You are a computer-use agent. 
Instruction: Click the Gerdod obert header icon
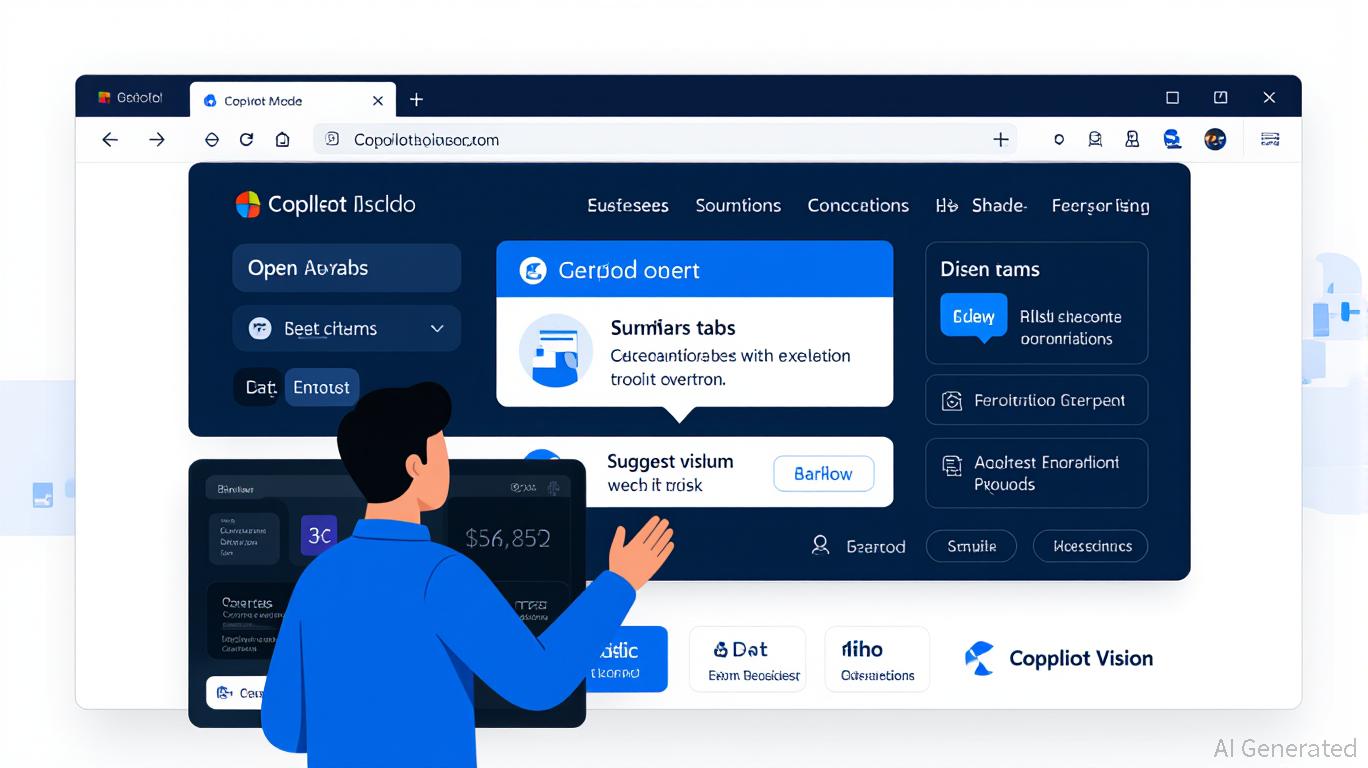point(533,270)
